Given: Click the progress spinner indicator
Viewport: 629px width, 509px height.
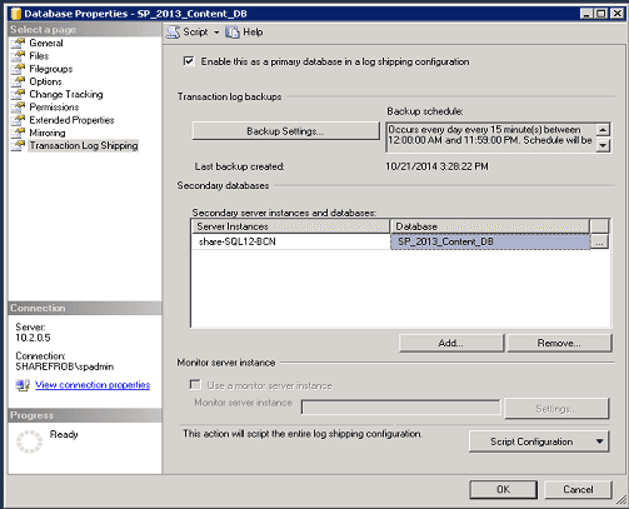Looking at the screenshot, I should [x=29, y=442].
